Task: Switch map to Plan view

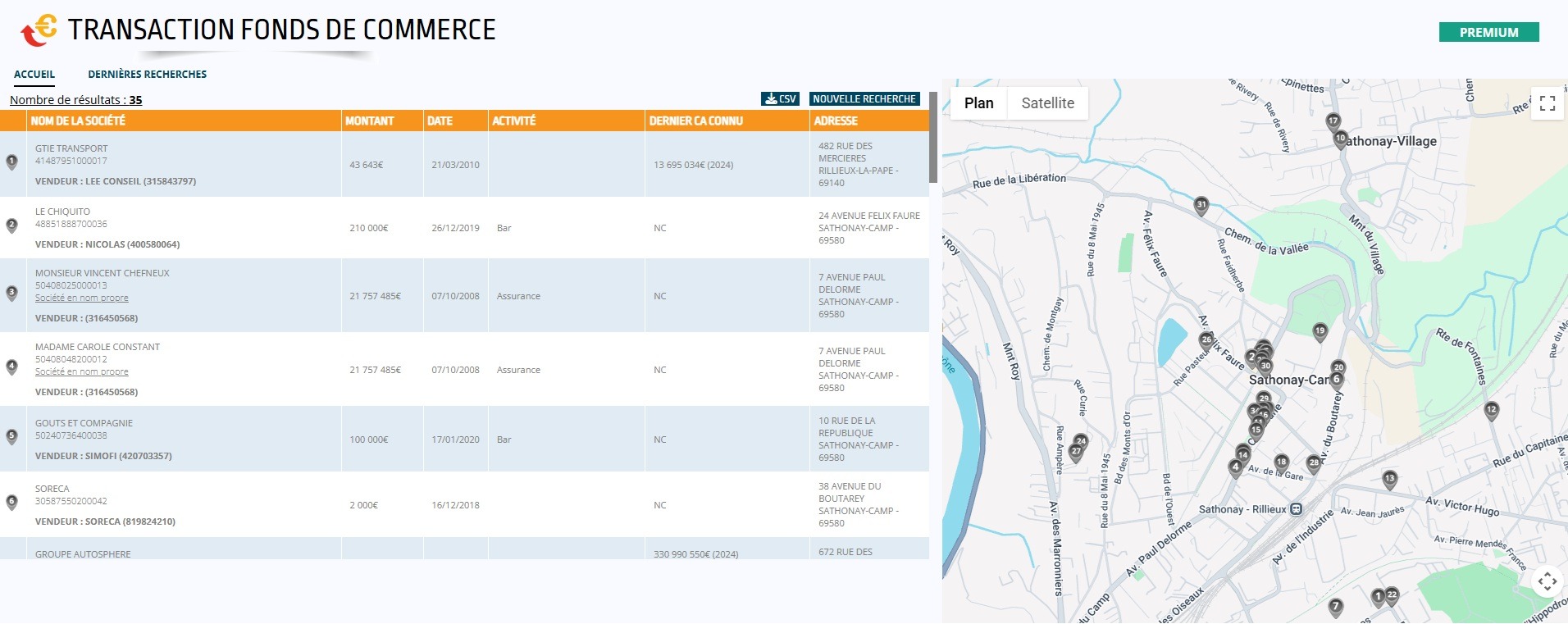Action: (x=978, y=103)
